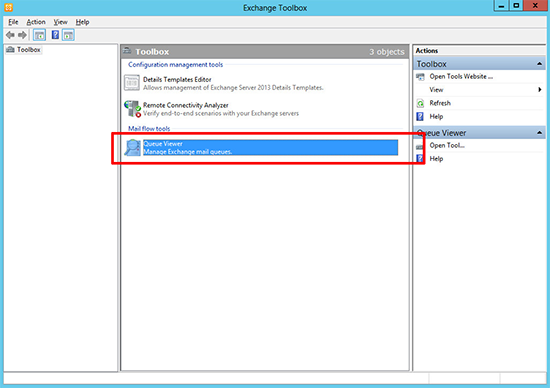
Task: Open the View menu in the menu bar
Action: pyautogui.click(x=60, y=22)
